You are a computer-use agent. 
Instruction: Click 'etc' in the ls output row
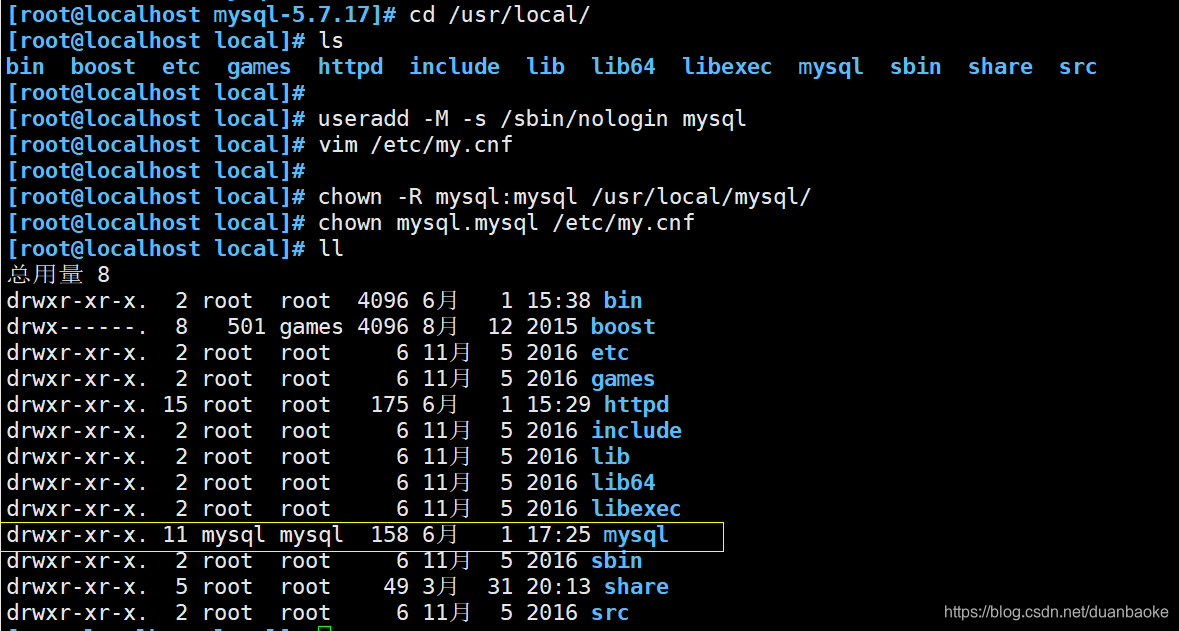coord(181,66)
